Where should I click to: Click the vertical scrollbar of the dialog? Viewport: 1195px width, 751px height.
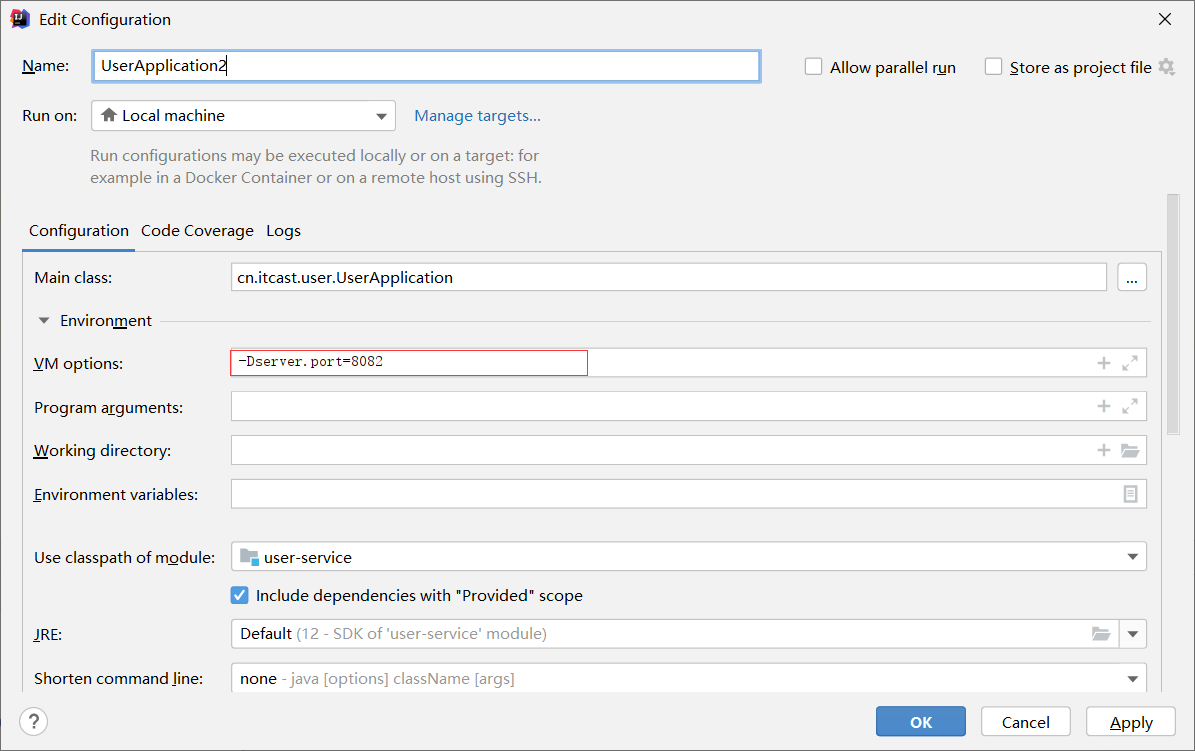click(1173, 314)
